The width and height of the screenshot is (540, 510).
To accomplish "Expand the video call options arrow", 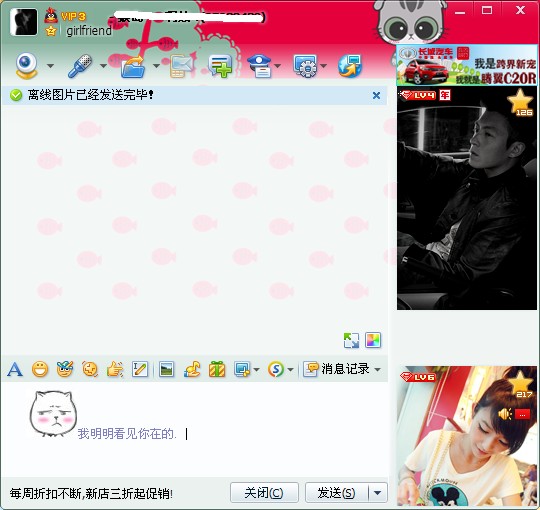I will click(50, 65).
